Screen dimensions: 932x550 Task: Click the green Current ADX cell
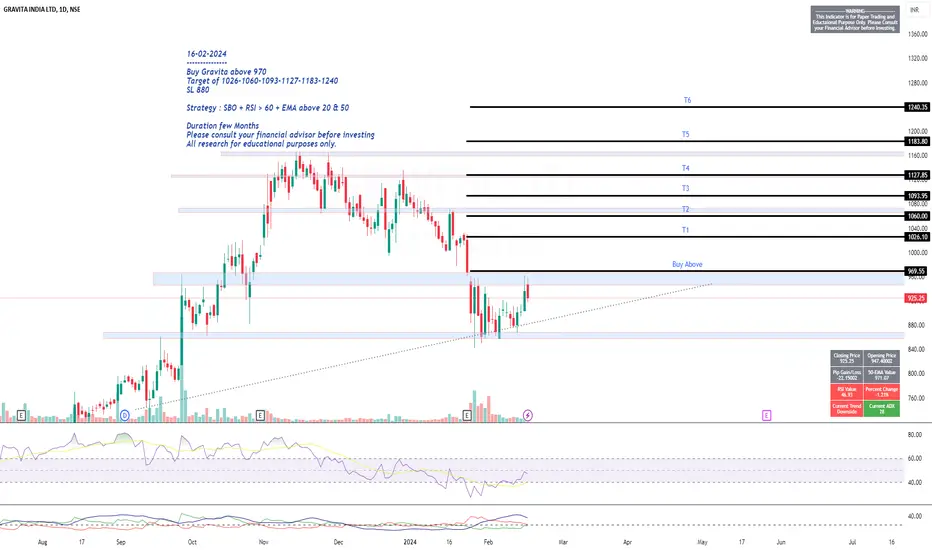click(881, 408)
